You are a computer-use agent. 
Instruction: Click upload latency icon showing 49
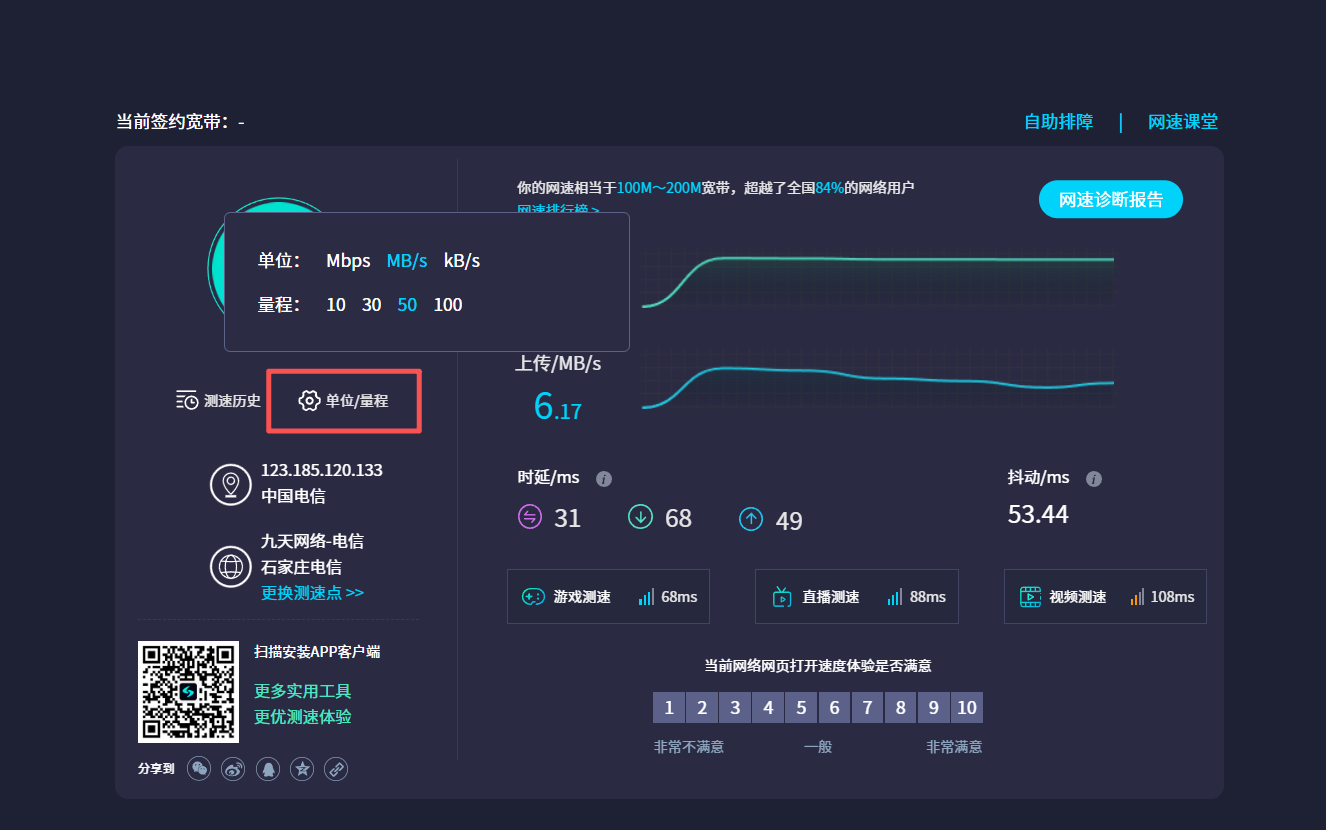point(751,519)
